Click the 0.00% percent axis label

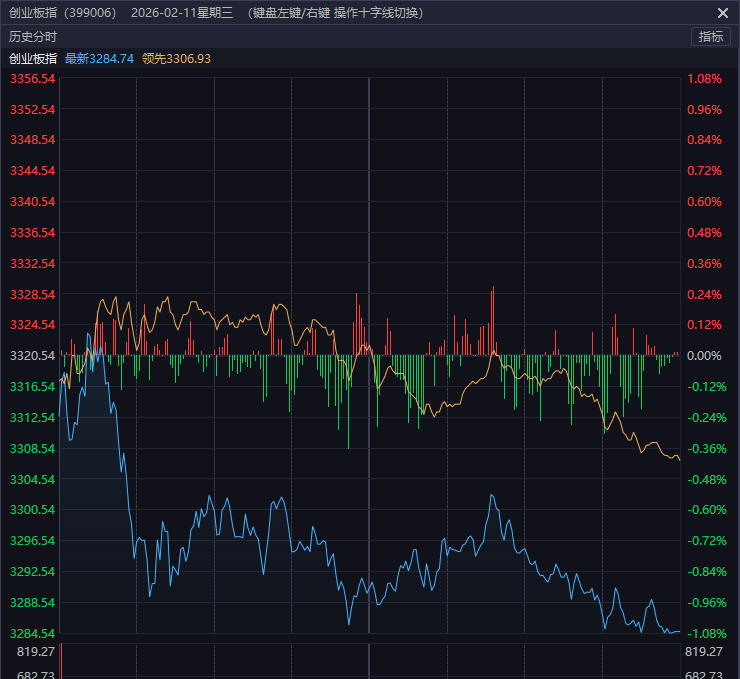click(704, 356)
